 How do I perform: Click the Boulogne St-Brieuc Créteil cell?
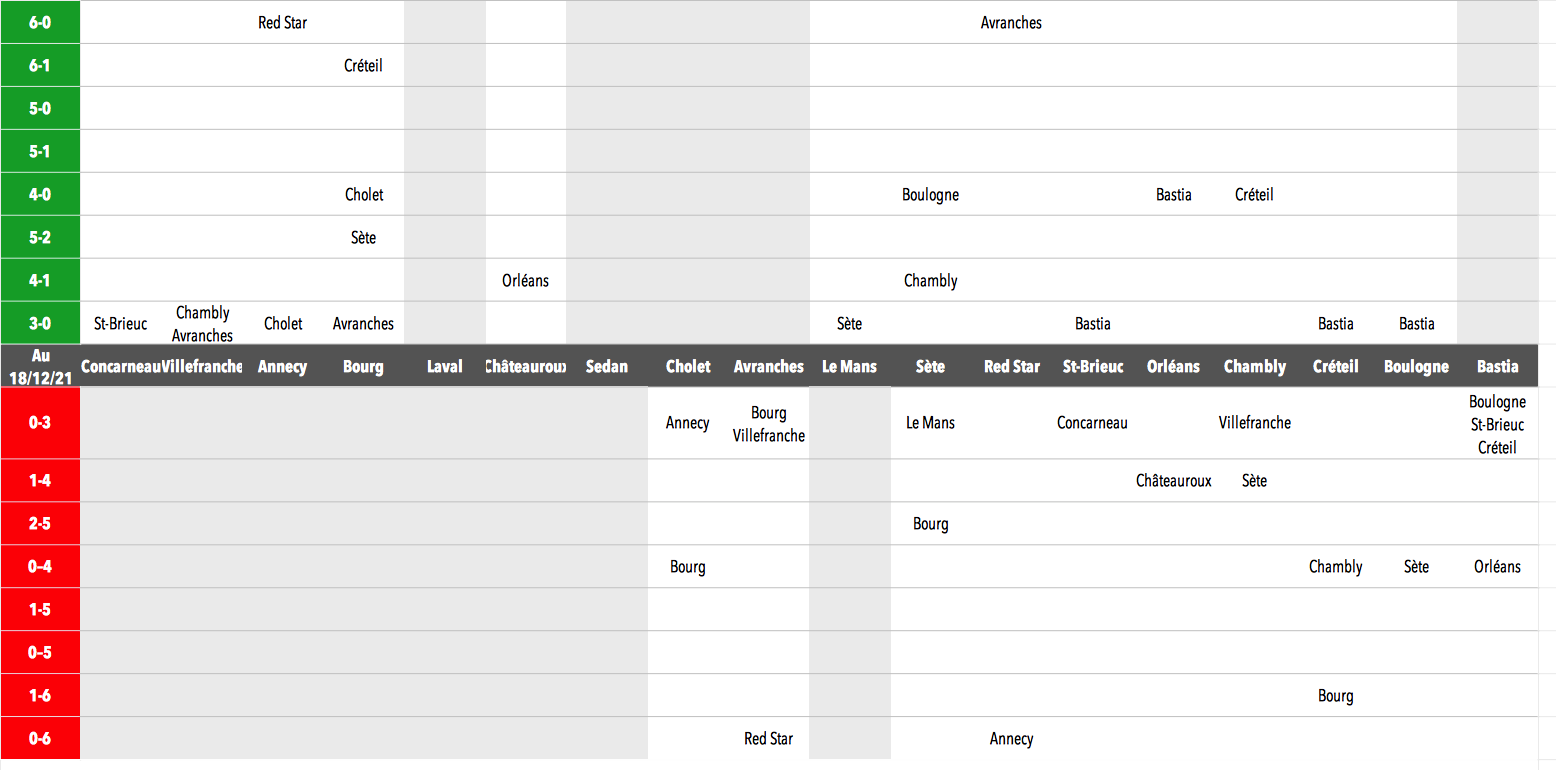(1497, 424)
